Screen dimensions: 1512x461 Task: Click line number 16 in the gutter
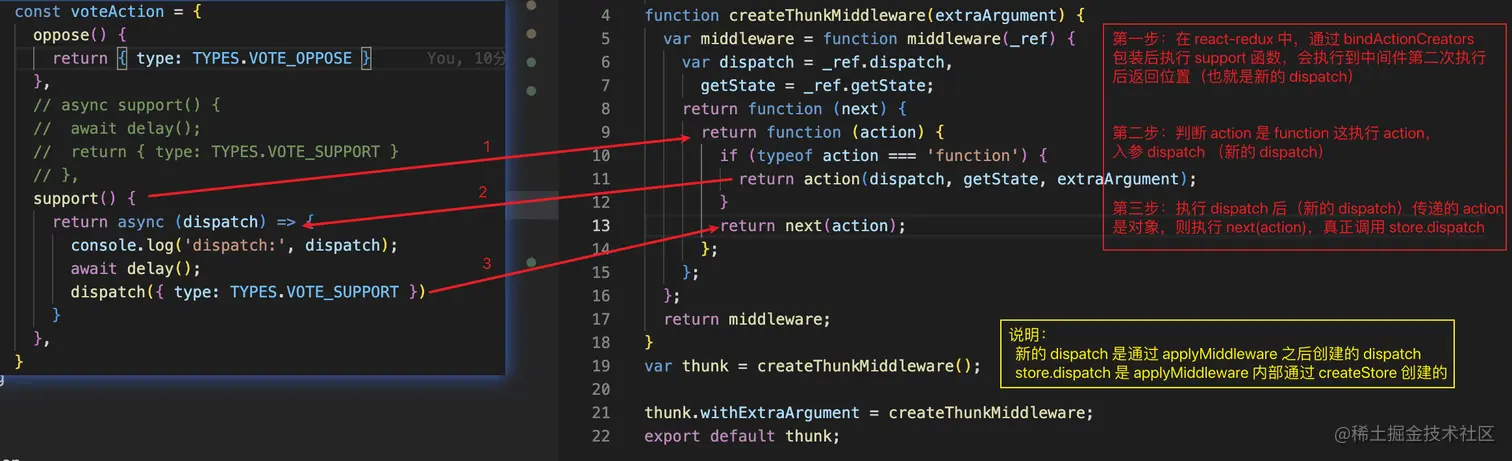click(x=600, y=295)
